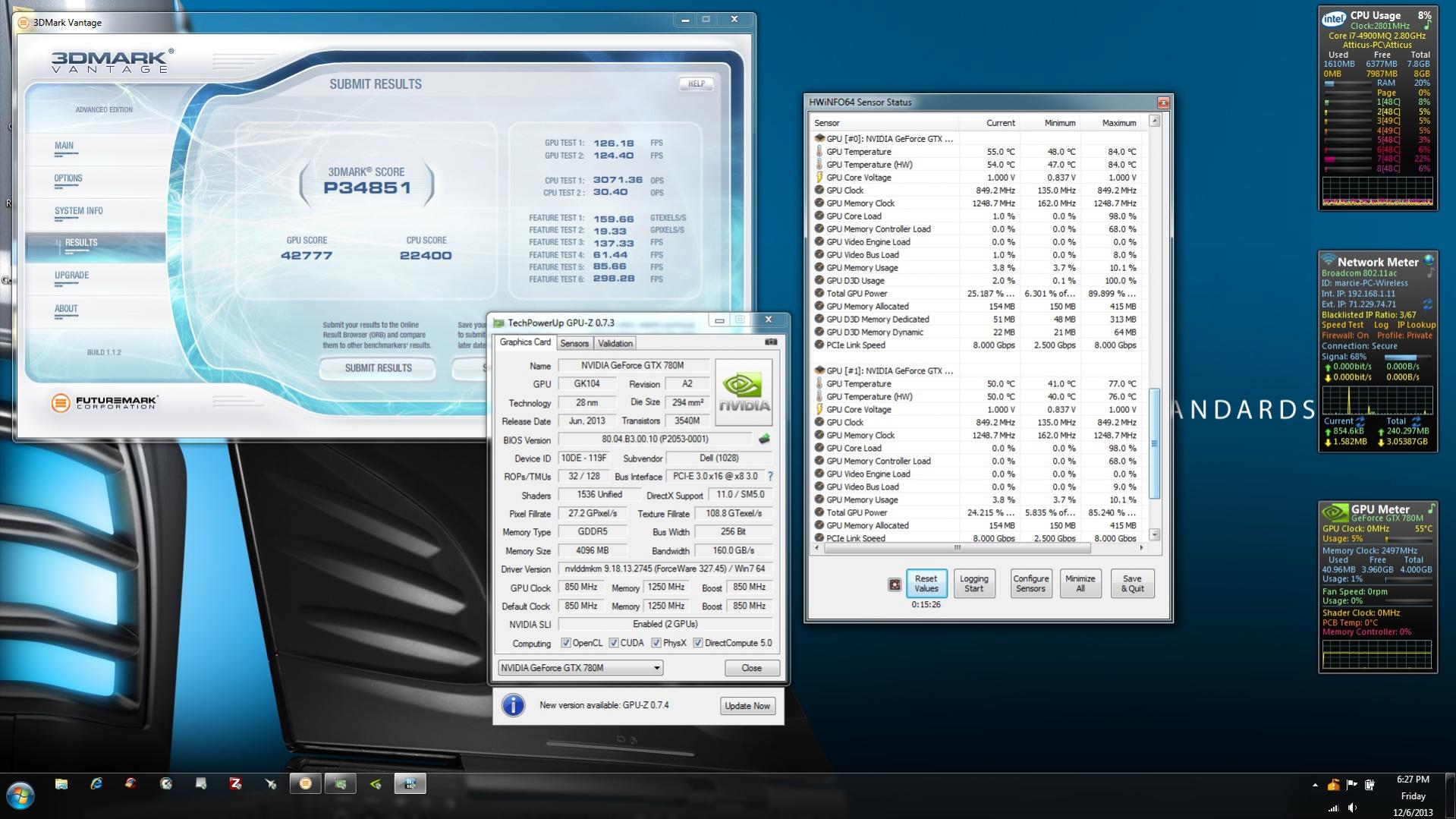Open the volume control in system tray
The height and width of the screenshot is (819, 1456).
tap(1352, 808)
